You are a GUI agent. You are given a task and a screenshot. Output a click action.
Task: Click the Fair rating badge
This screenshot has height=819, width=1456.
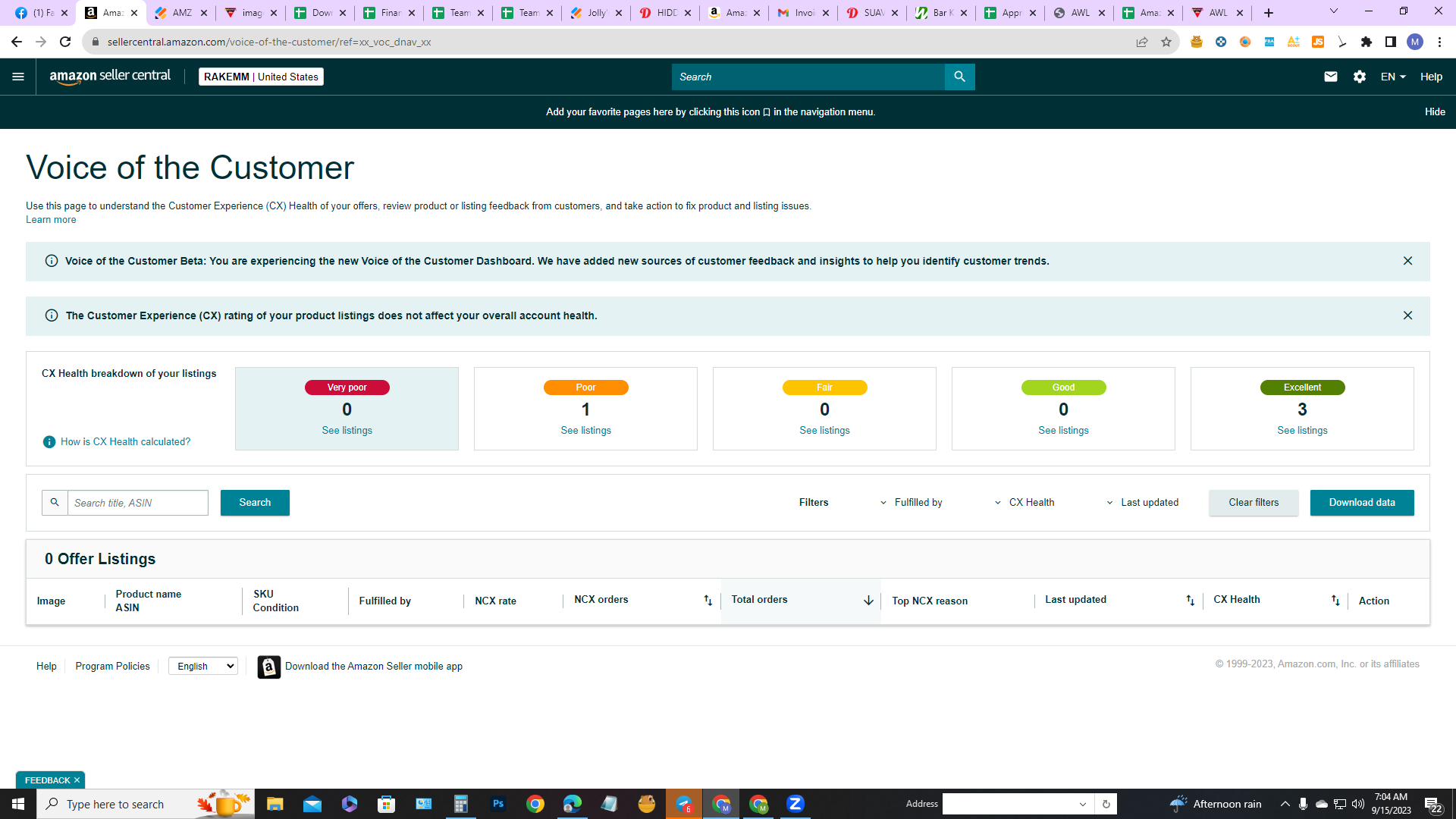(x=824, y=388)
